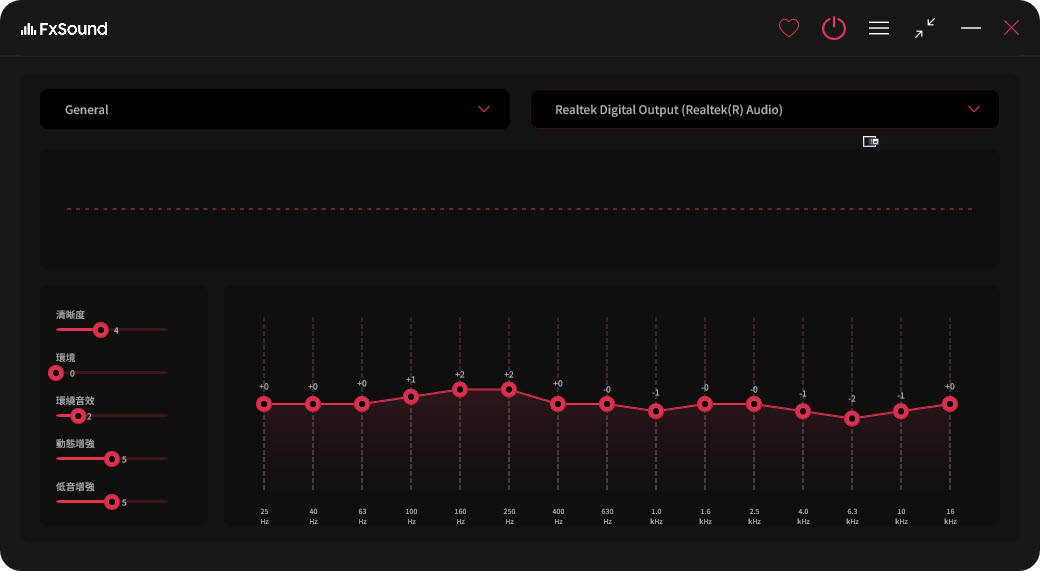1040x571 pixels.
Task: Select the 1.0 kHz equalizer band knob
Action: coord(656,411)
